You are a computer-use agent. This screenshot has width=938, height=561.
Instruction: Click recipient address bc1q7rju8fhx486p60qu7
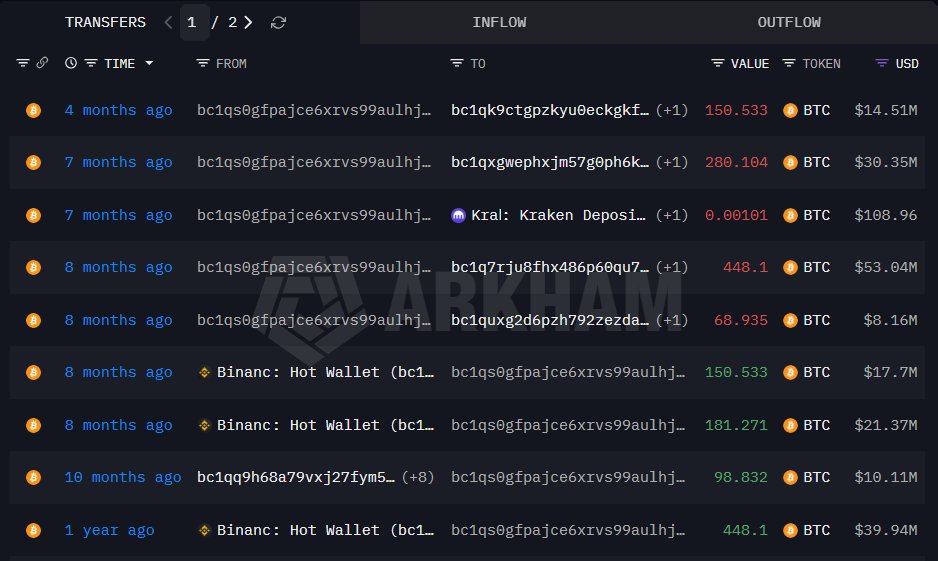coord(550,267)
